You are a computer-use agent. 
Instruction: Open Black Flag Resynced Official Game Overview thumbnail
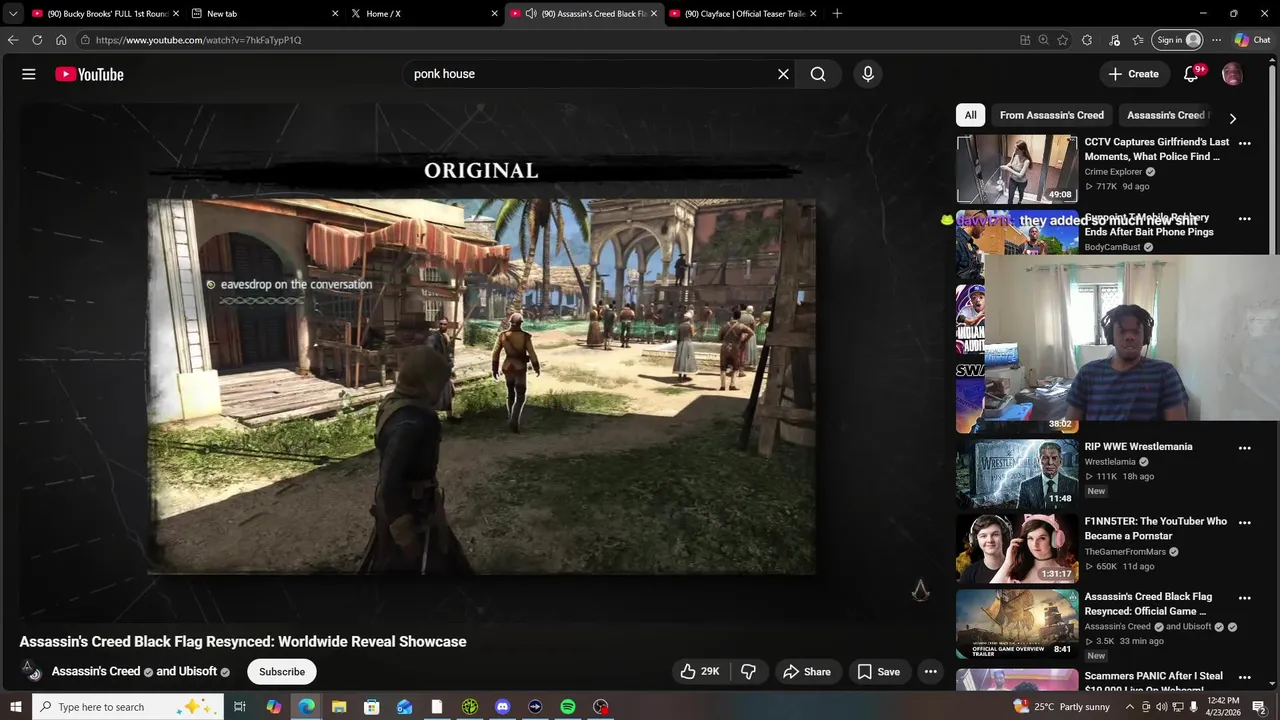point(1017,624)
